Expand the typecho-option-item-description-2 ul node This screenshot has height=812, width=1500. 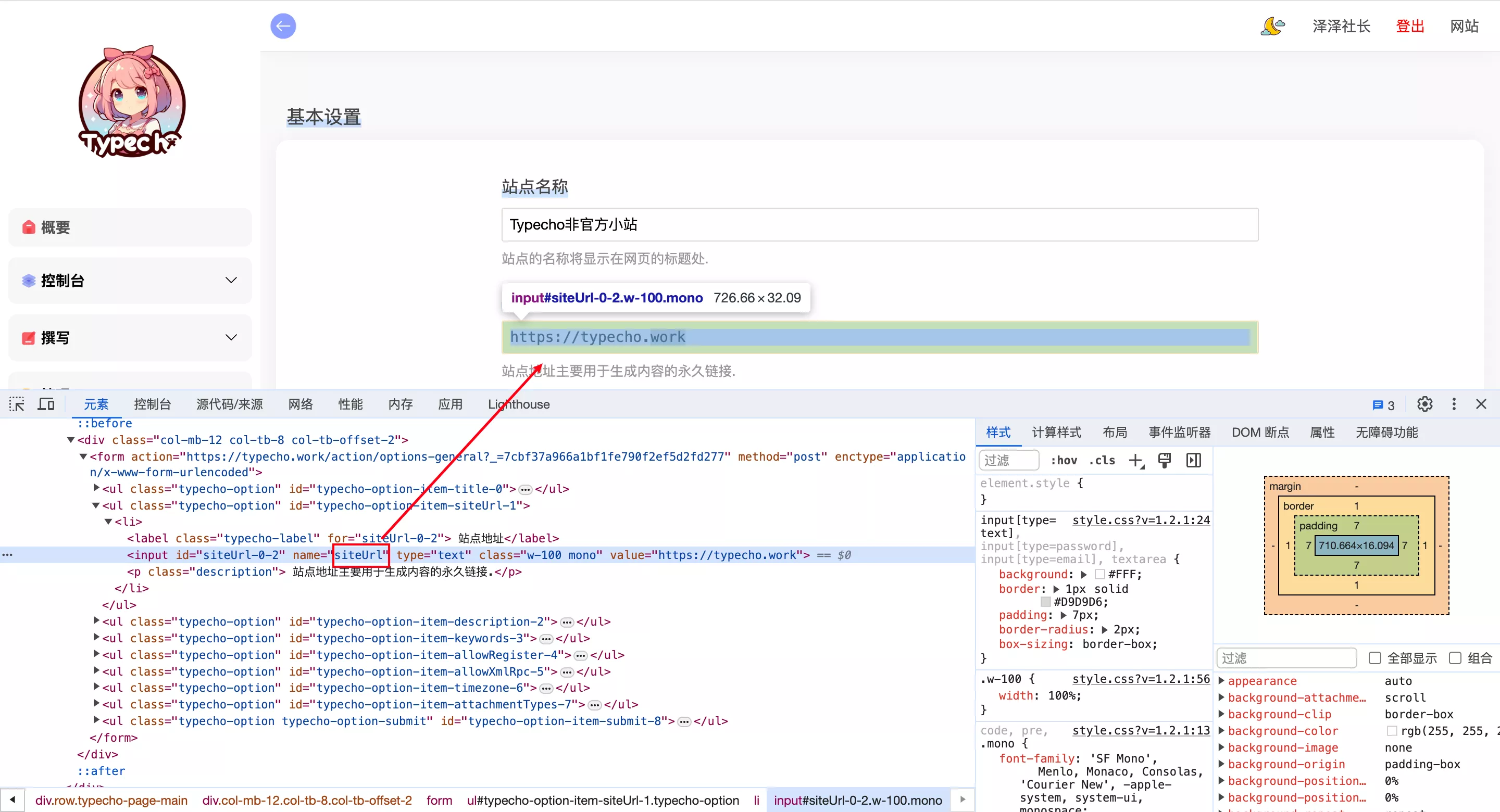coord(97,621)
